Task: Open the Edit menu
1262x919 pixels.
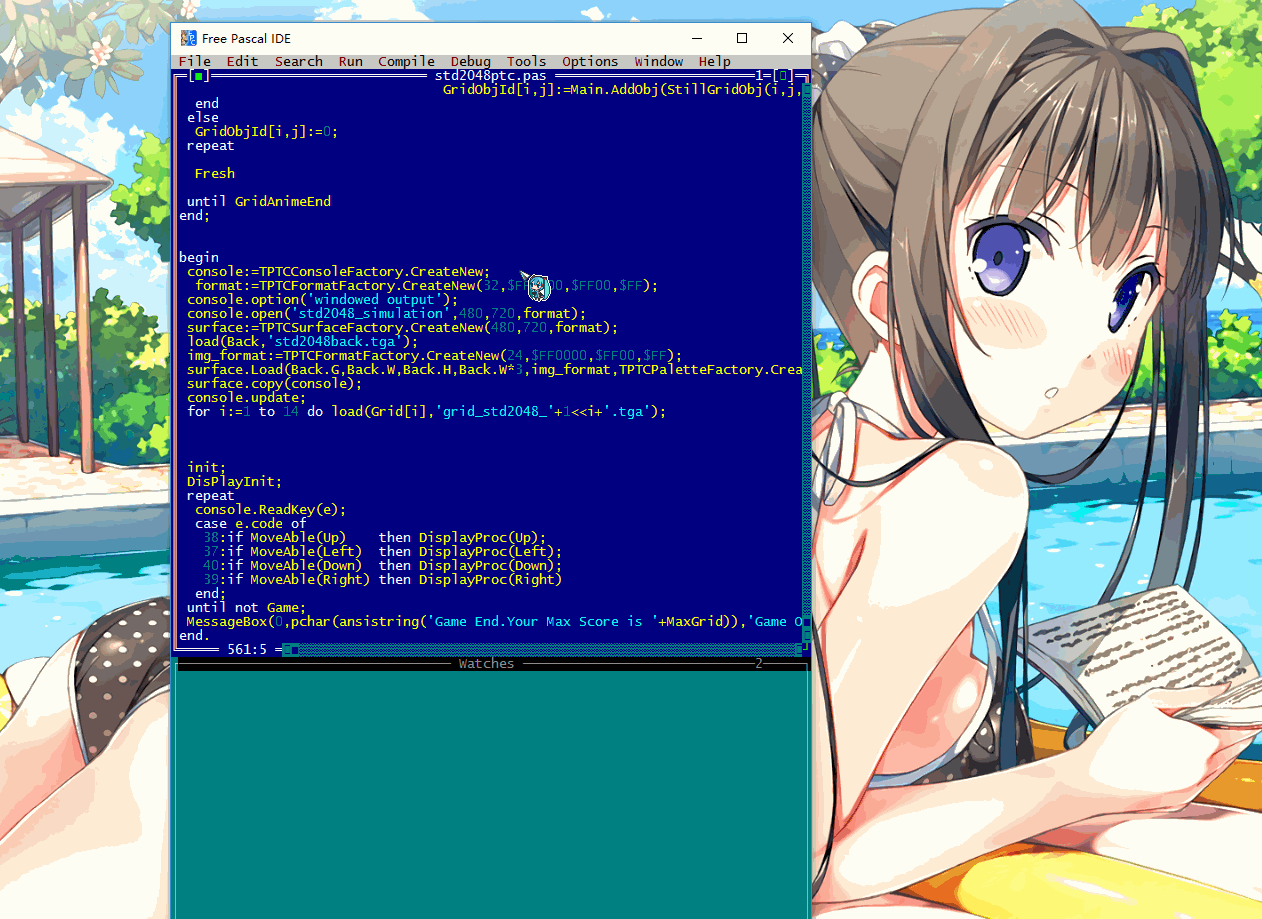Action: coord(242,61)
